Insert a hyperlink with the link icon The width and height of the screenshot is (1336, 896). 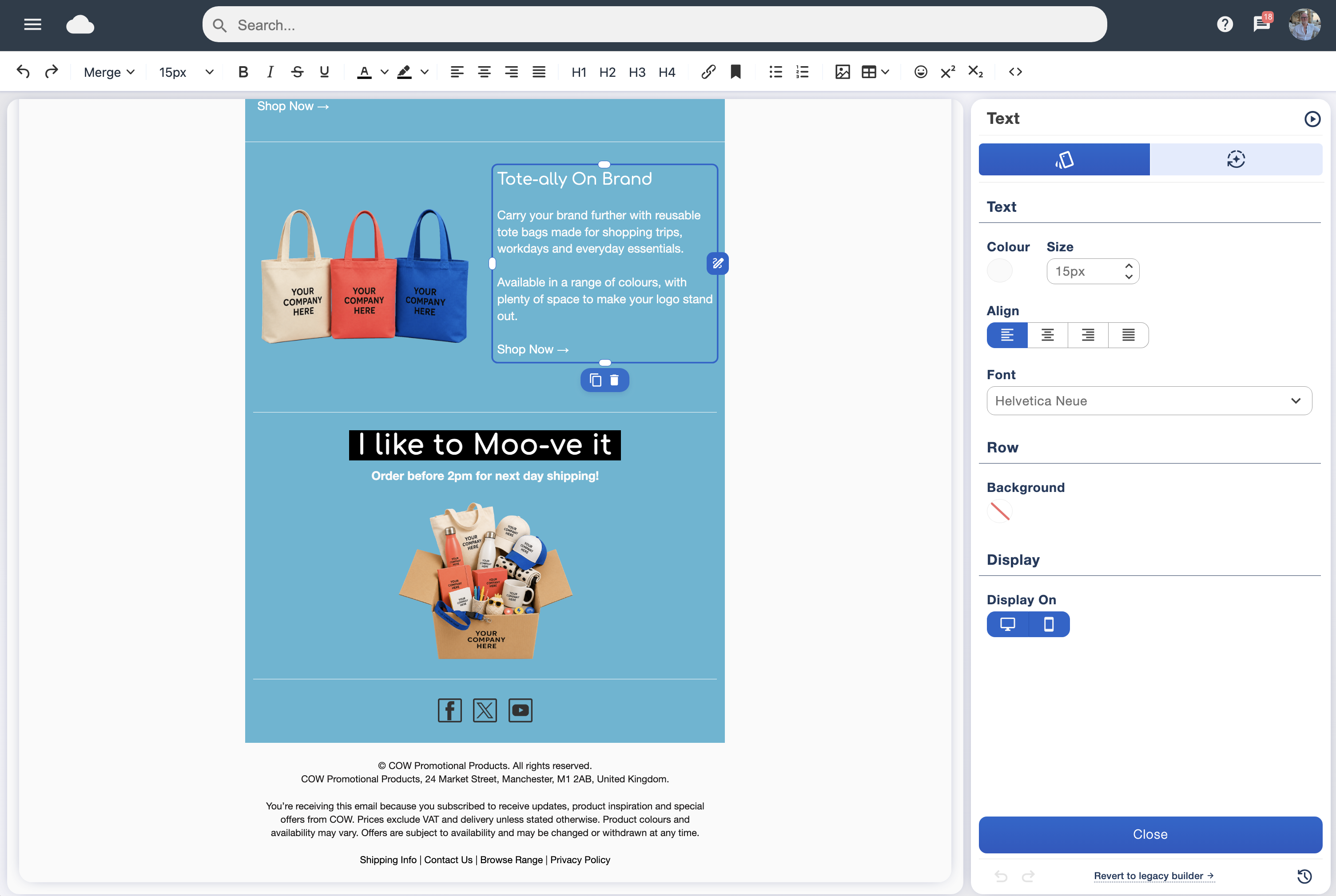pos(708,72)
